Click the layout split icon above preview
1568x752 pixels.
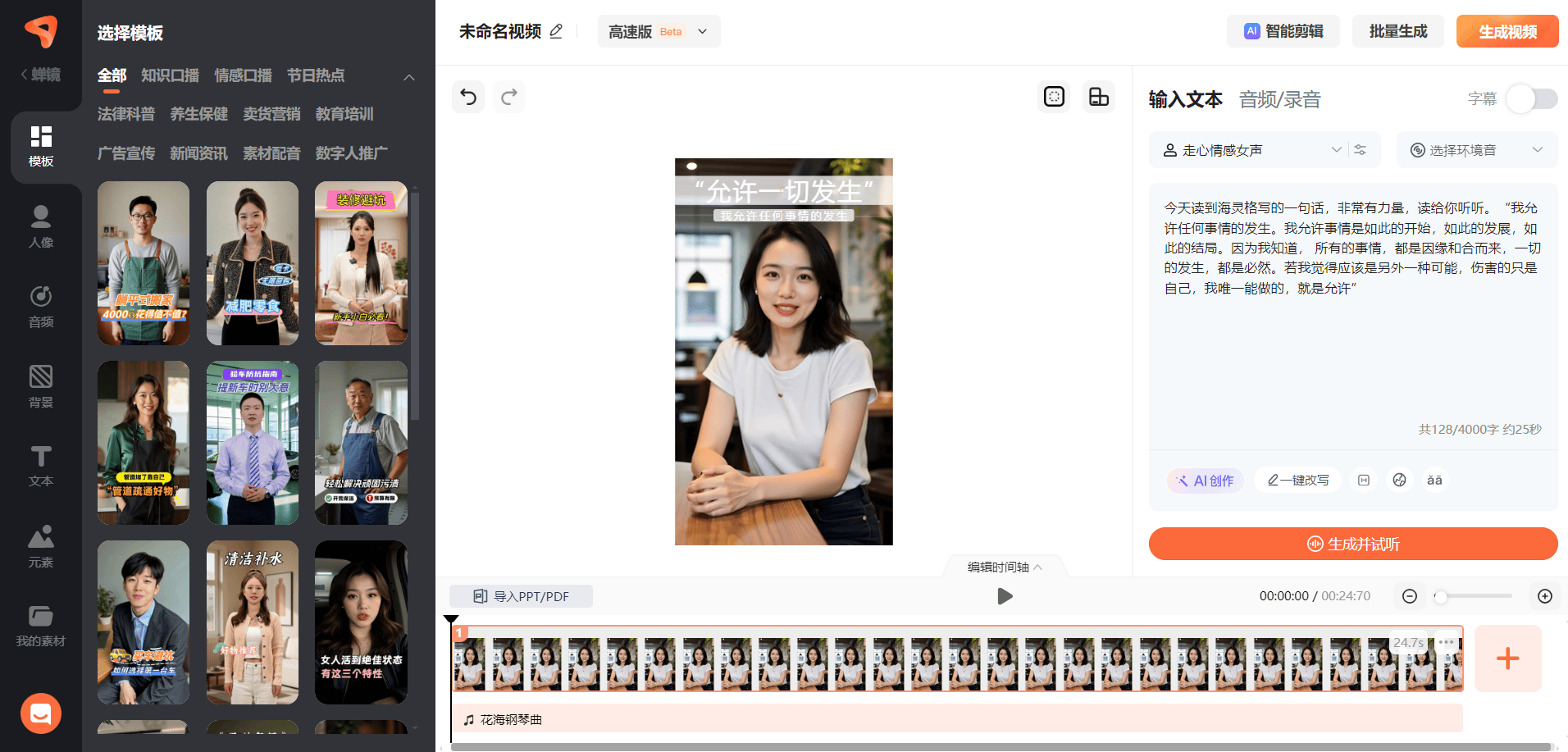pos(1098,97)
